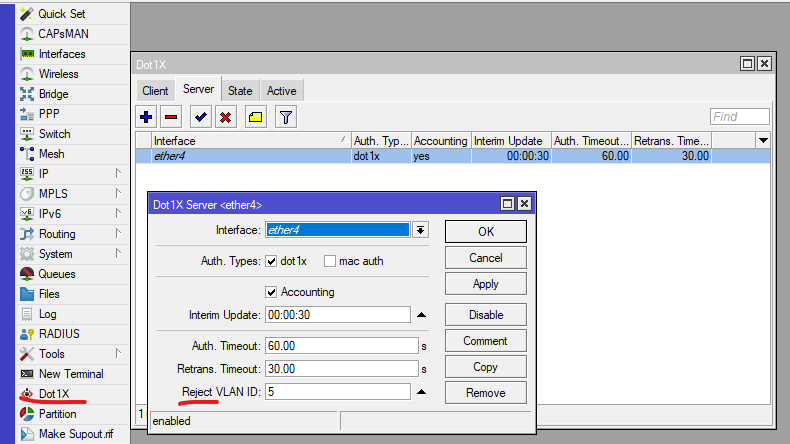Screen dimensions: 790x444
Task: Expand the Tools submenu
Action: (x=118, y=353)
